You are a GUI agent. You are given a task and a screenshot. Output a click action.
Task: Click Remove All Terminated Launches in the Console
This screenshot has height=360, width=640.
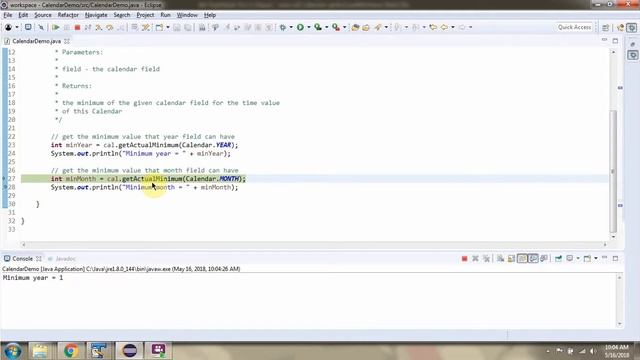pyautogui.click(x=486, y=258)
